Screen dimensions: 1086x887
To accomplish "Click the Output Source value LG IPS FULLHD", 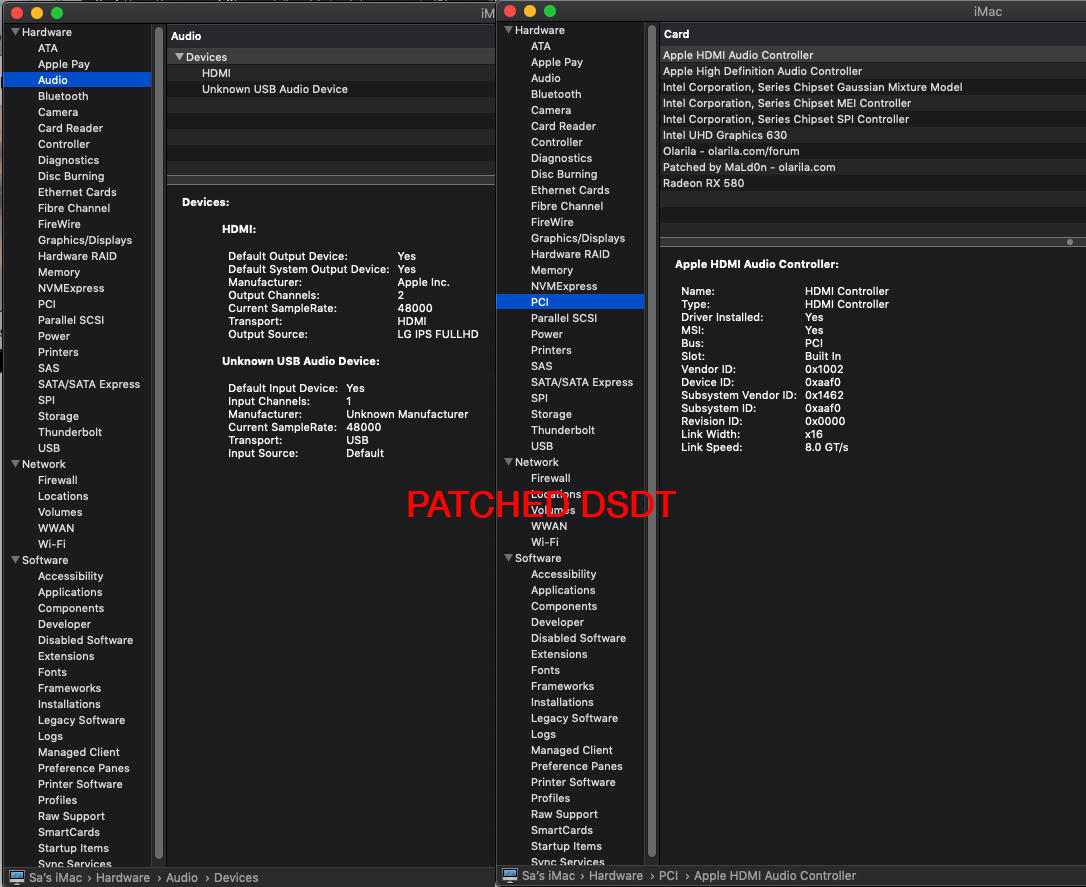I will [438, 334].
